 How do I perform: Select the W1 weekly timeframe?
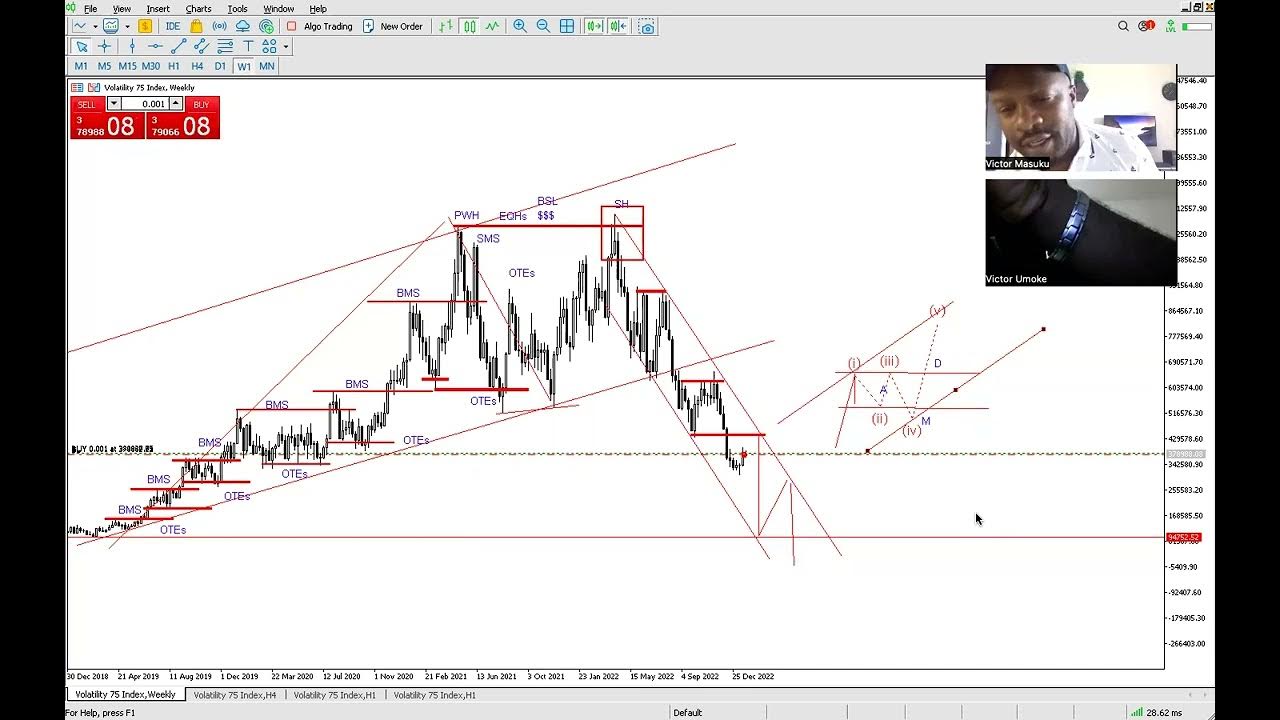click(244, 66)
